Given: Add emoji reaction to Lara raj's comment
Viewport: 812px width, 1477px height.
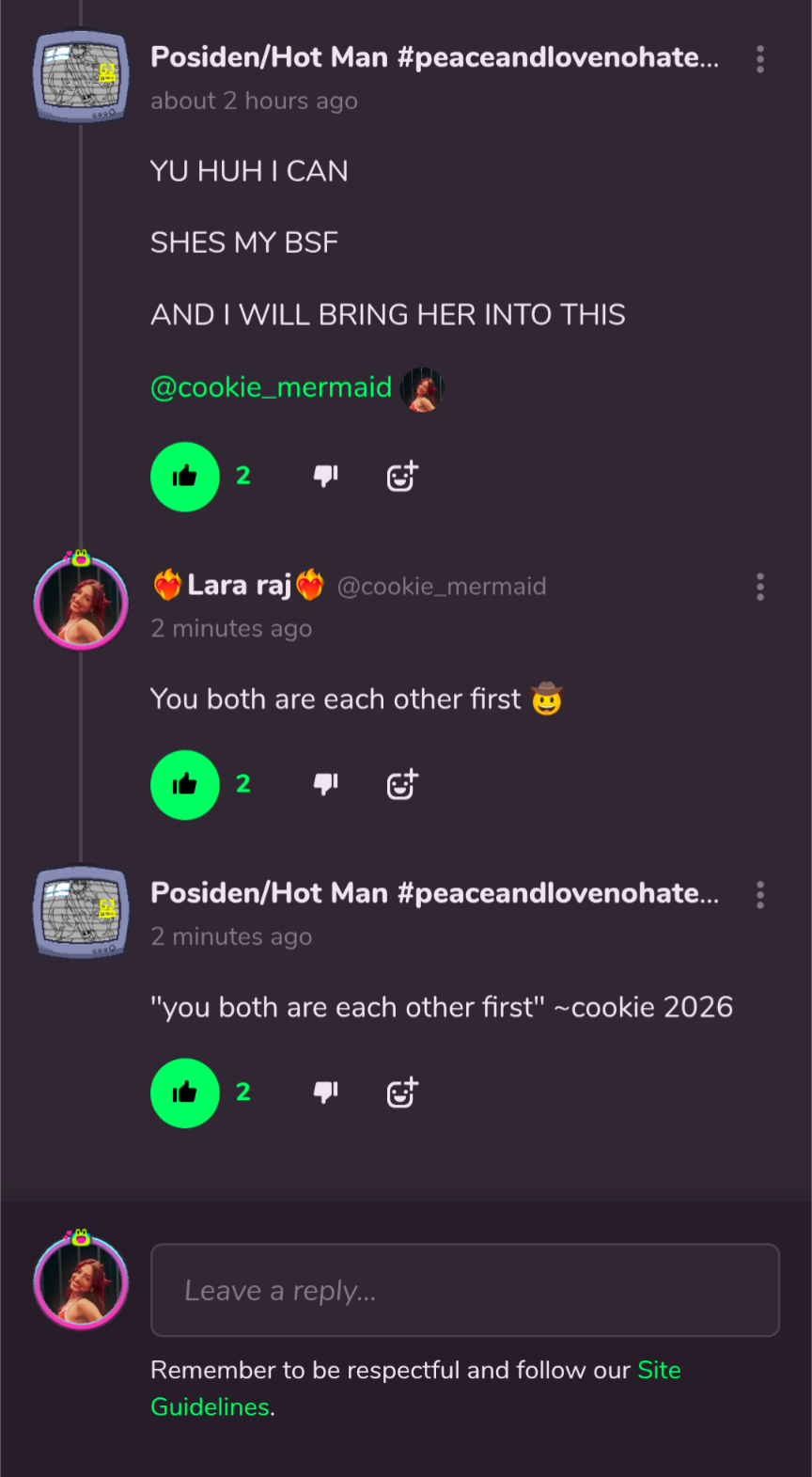Looking at the screenshot, I should click(x=402, y=784).
